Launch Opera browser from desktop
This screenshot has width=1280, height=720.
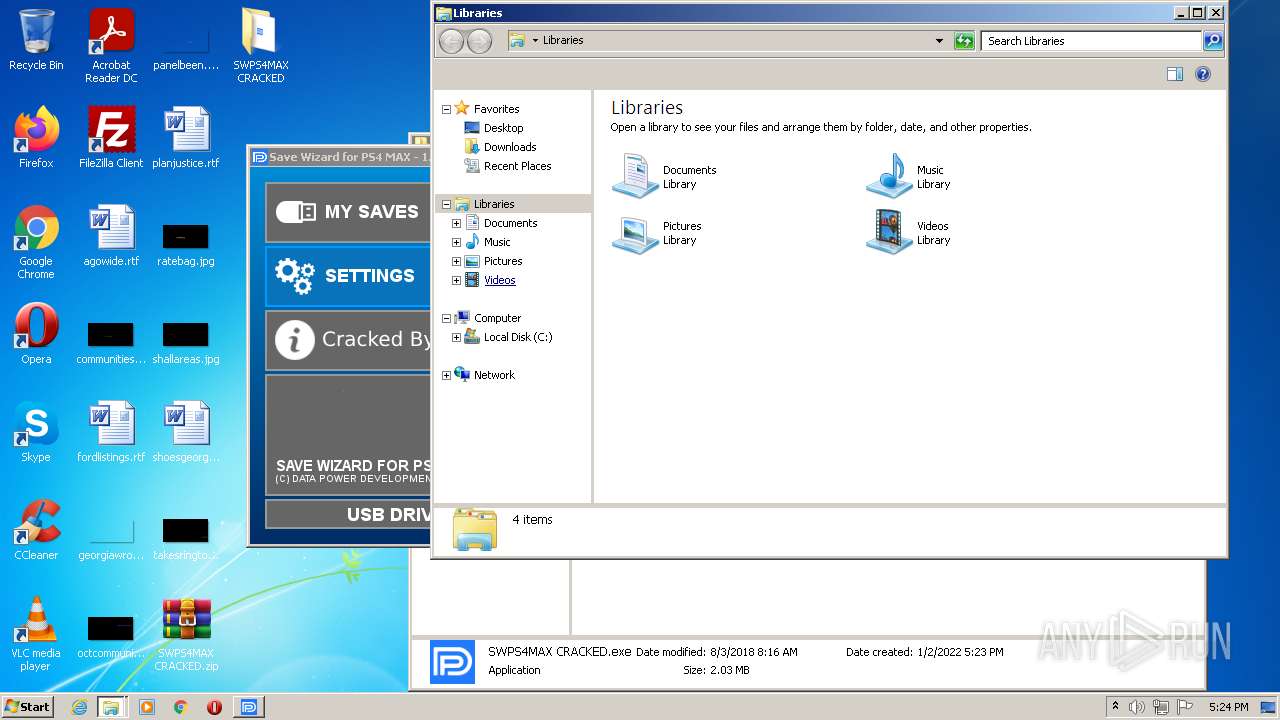tap(36, 334)
